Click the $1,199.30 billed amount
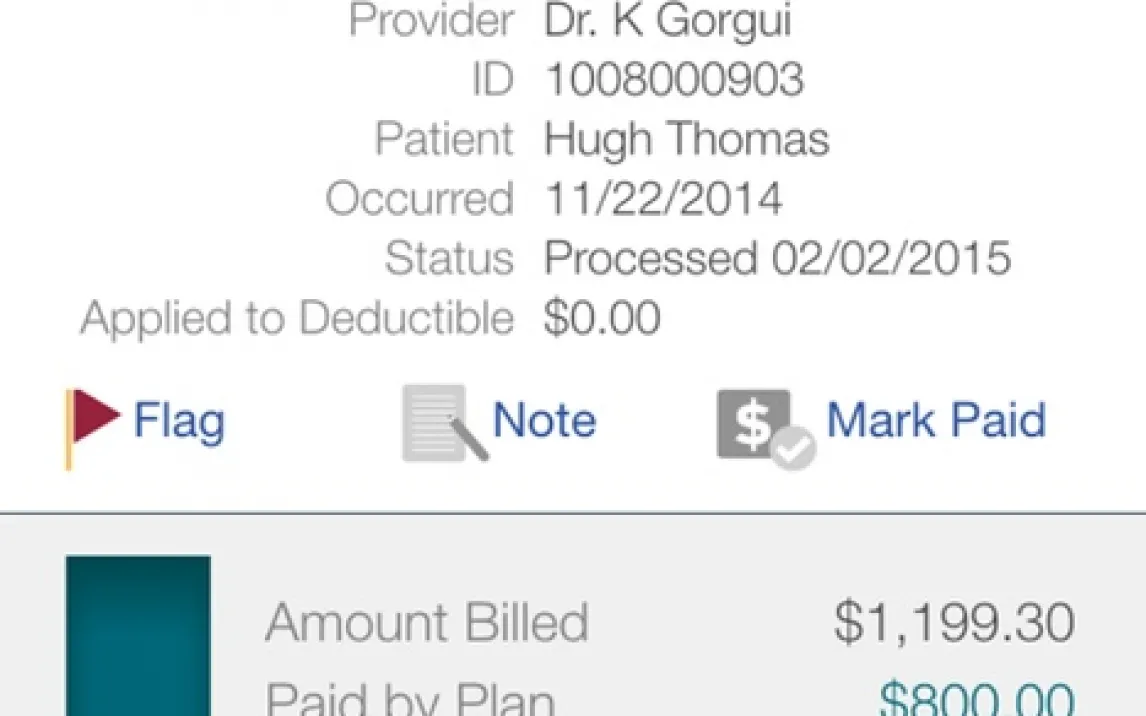 (955, 622)
